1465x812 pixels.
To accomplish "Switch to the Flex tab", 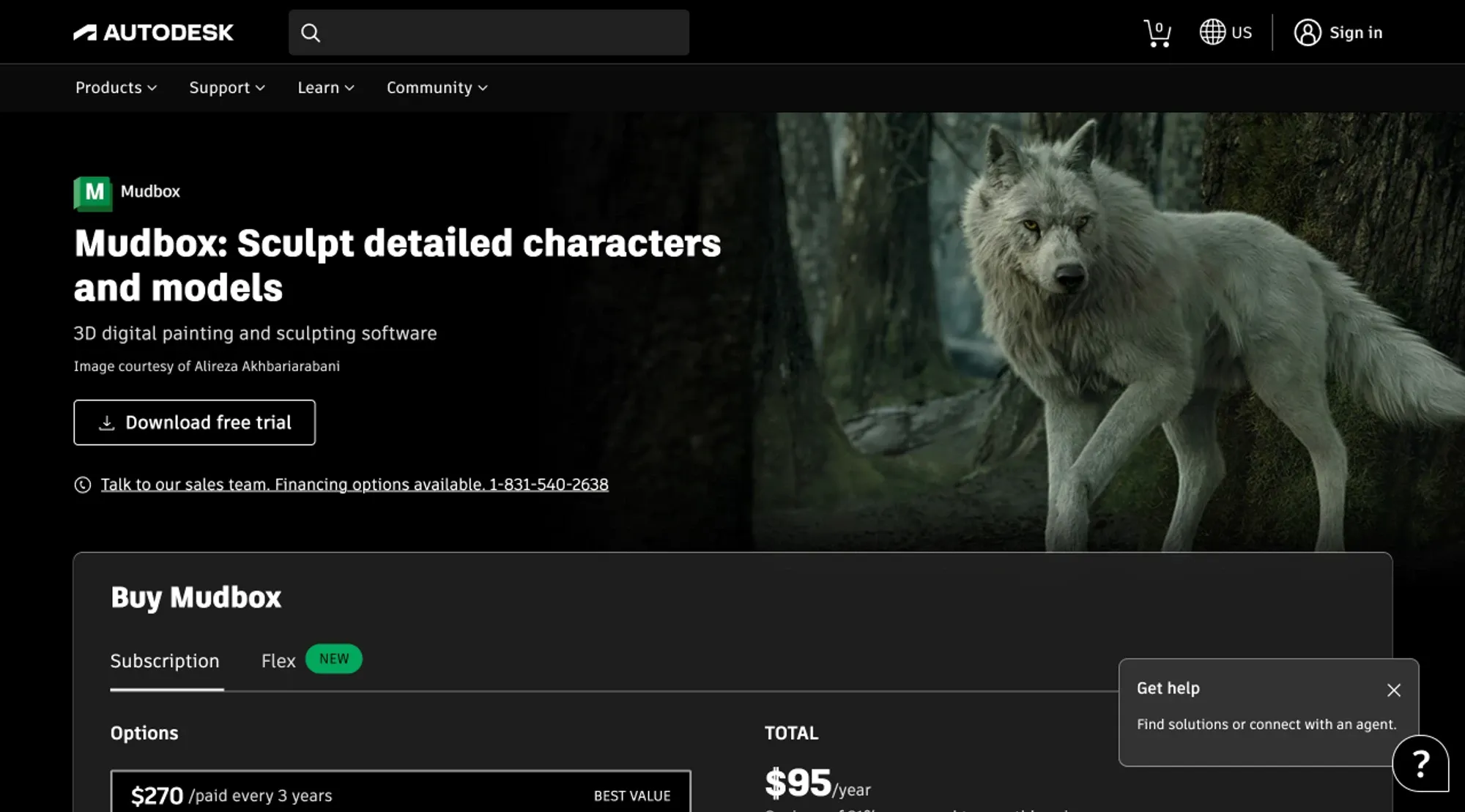I will point(278,661).
